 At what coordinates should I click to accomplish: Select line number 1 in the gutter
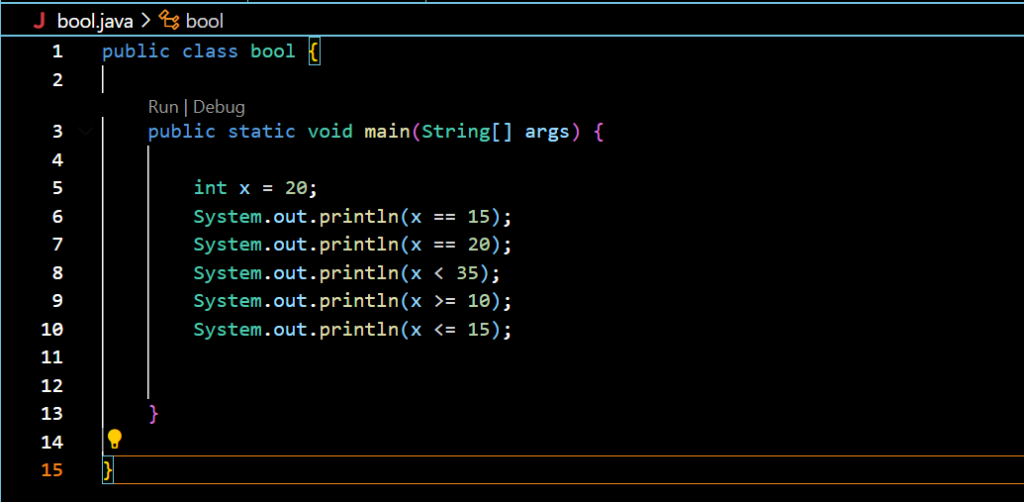click(57, 51)
